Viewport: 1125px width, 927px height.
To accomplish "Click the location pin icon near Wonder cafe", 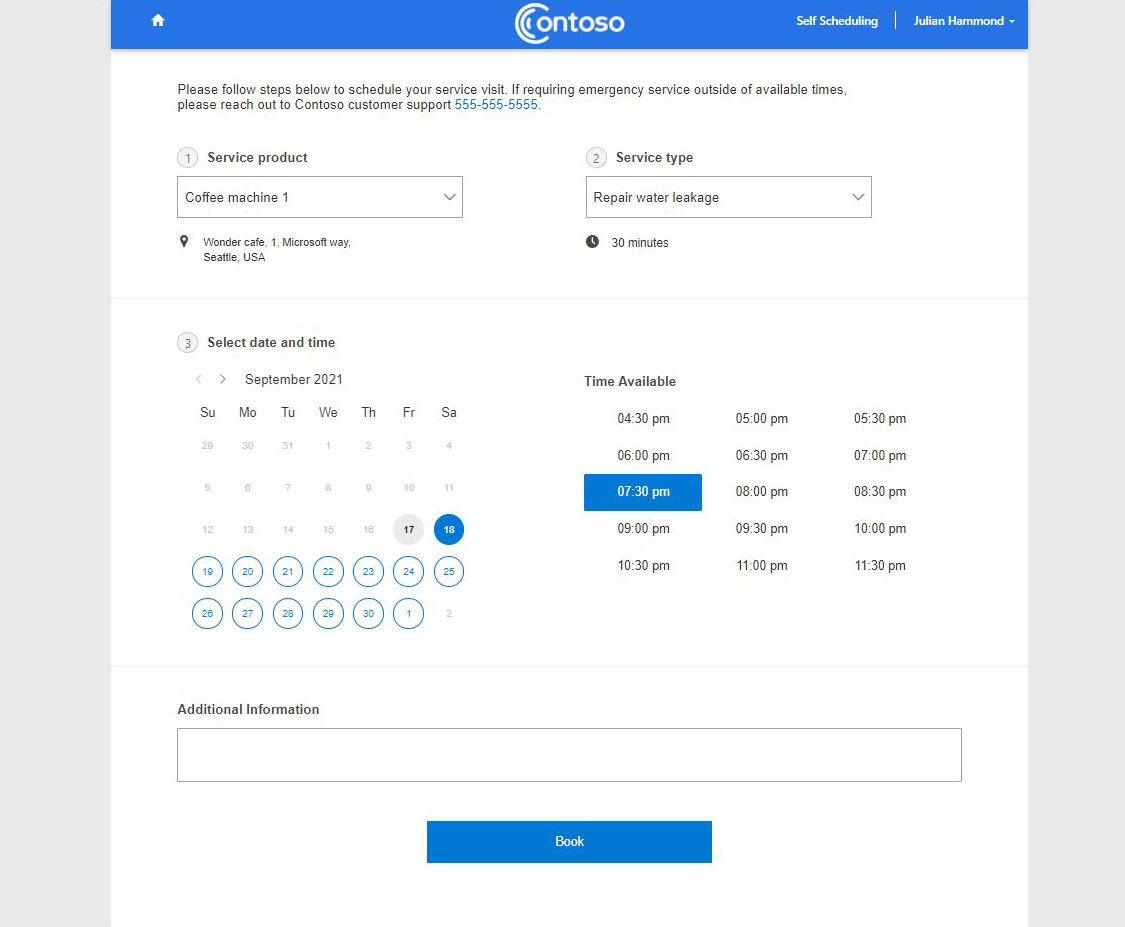I will tap(185, 241).
